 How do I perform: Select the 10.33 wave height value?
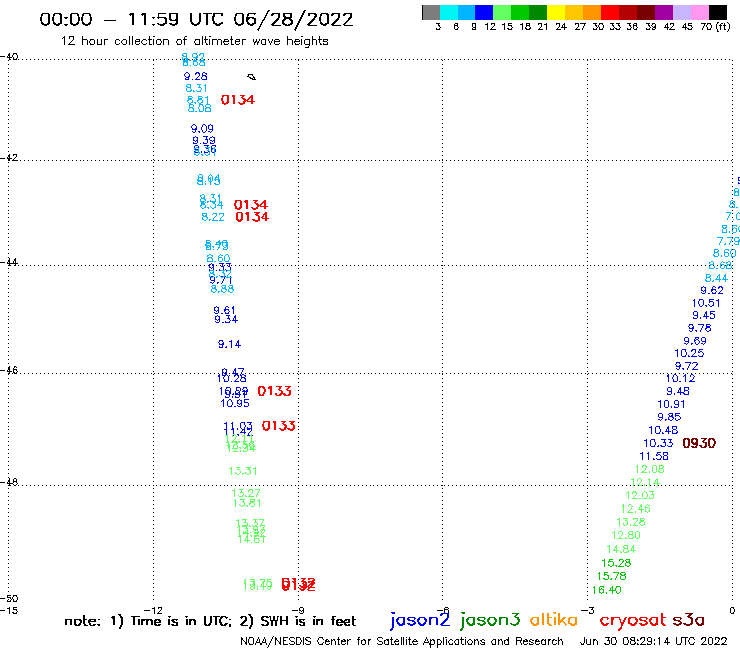tap(658, 443)
